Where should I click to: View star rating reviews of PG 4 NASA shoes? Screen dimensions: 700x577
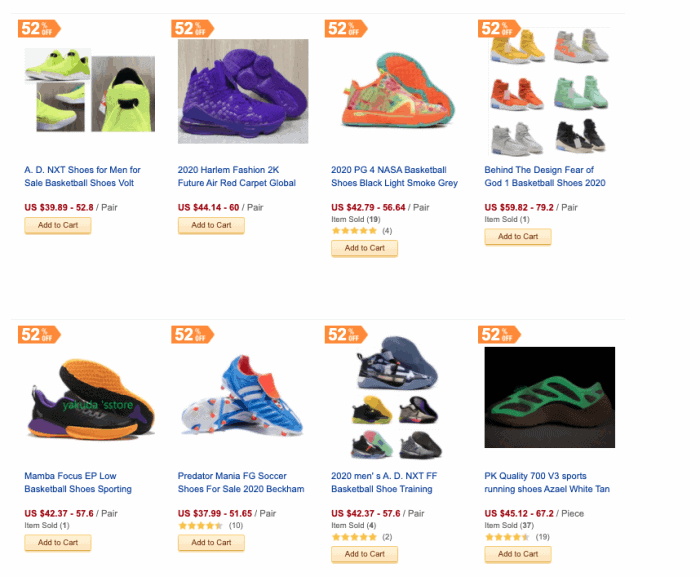point(362,231)
